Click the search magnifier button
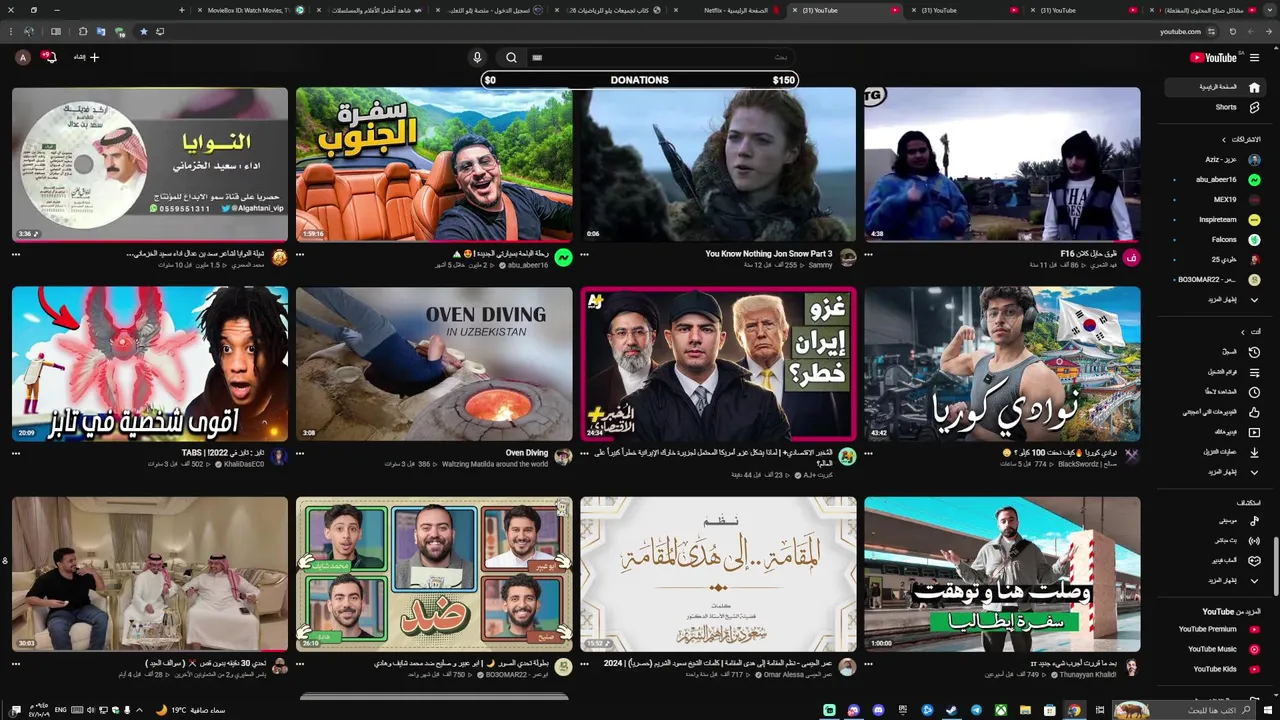 point(511,57)
